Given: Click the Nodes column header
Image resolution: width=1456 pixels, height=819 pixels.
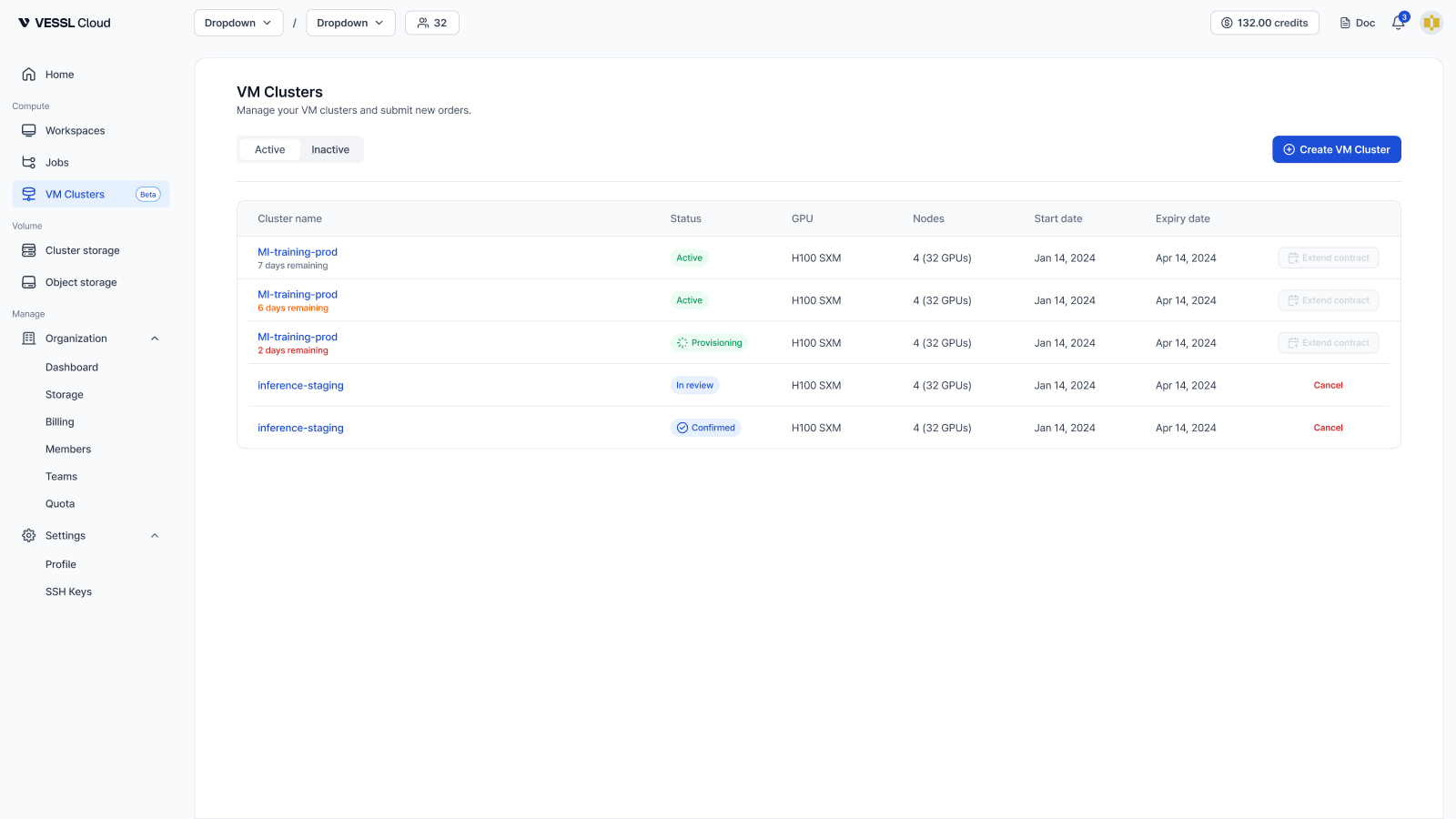Looking at the screenshot, I should [x=928, y=219].
